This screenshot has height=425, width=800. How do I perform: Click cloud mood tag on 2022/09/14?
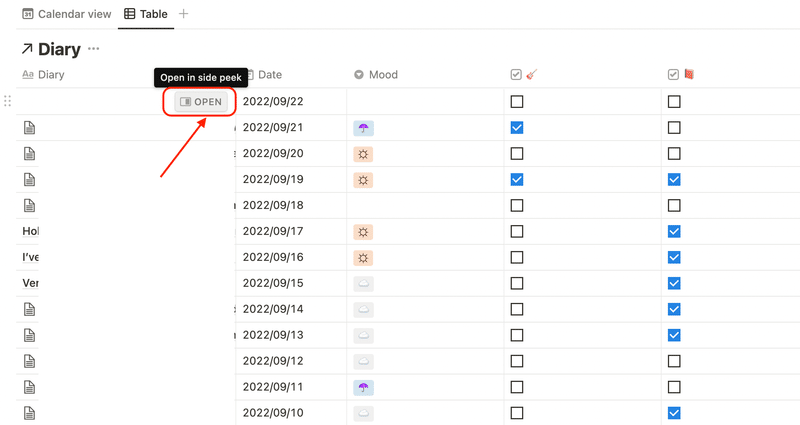pyautogui.click(x=363, y=310)
